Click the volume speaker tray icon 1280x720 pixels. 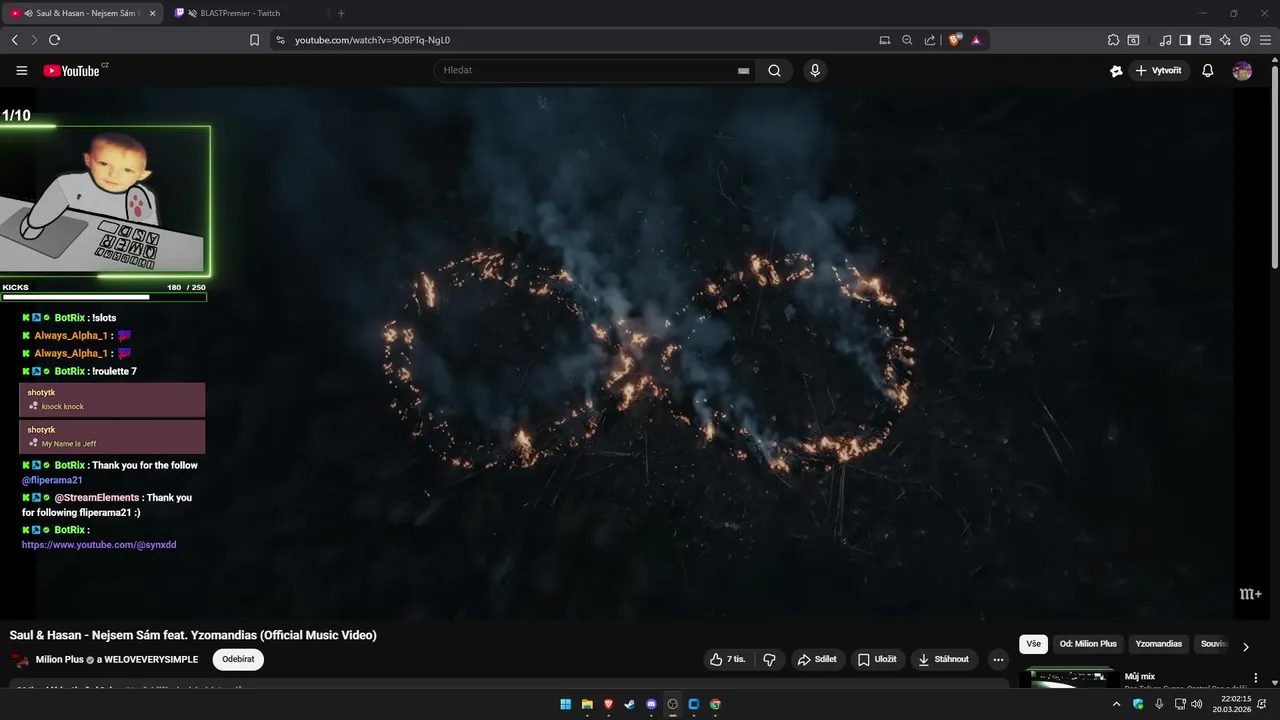(x=1197, y=704)
